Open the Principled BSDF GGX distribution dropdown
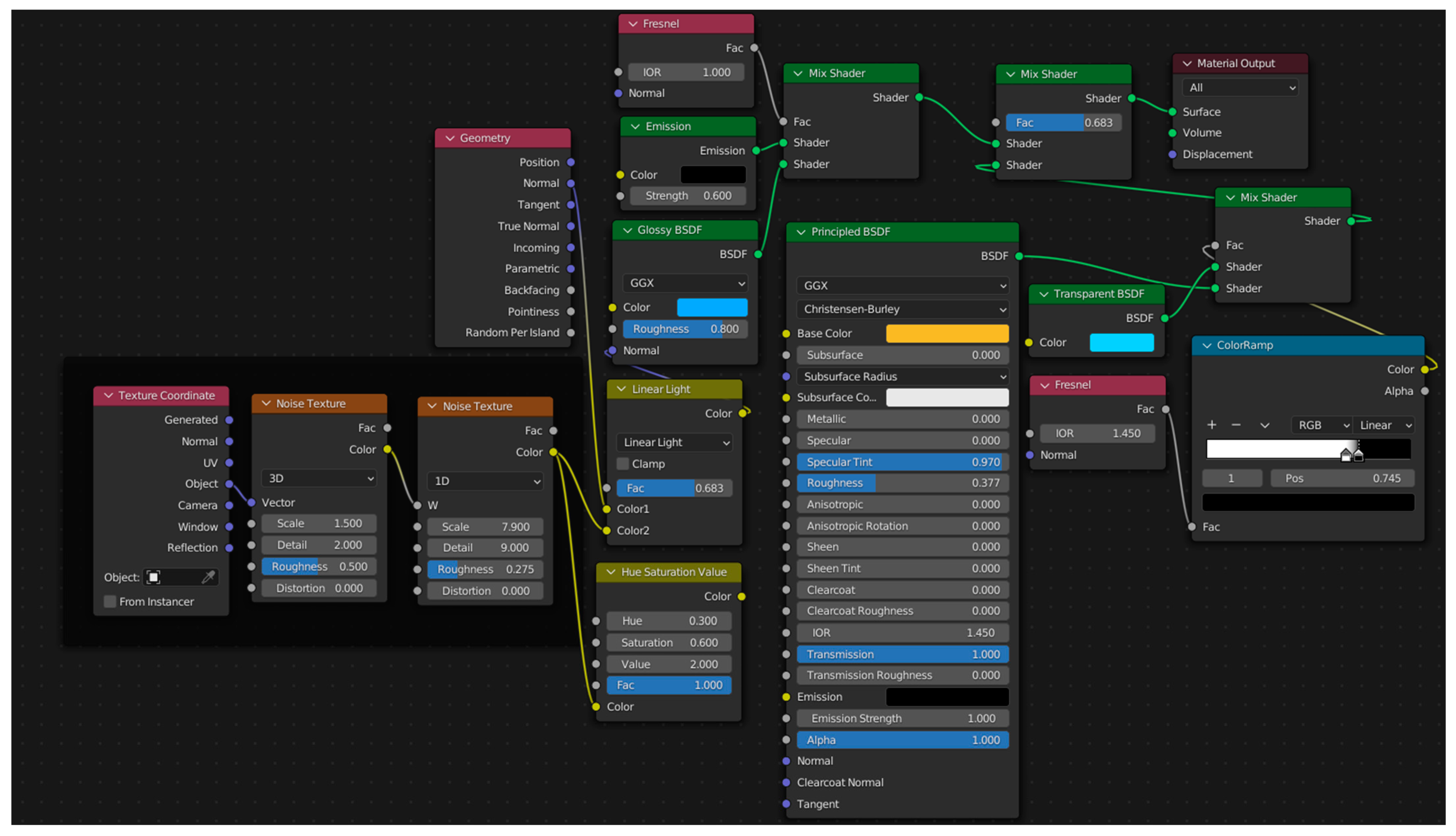This screenshot has height=836, width=1456. pos(903,286)
